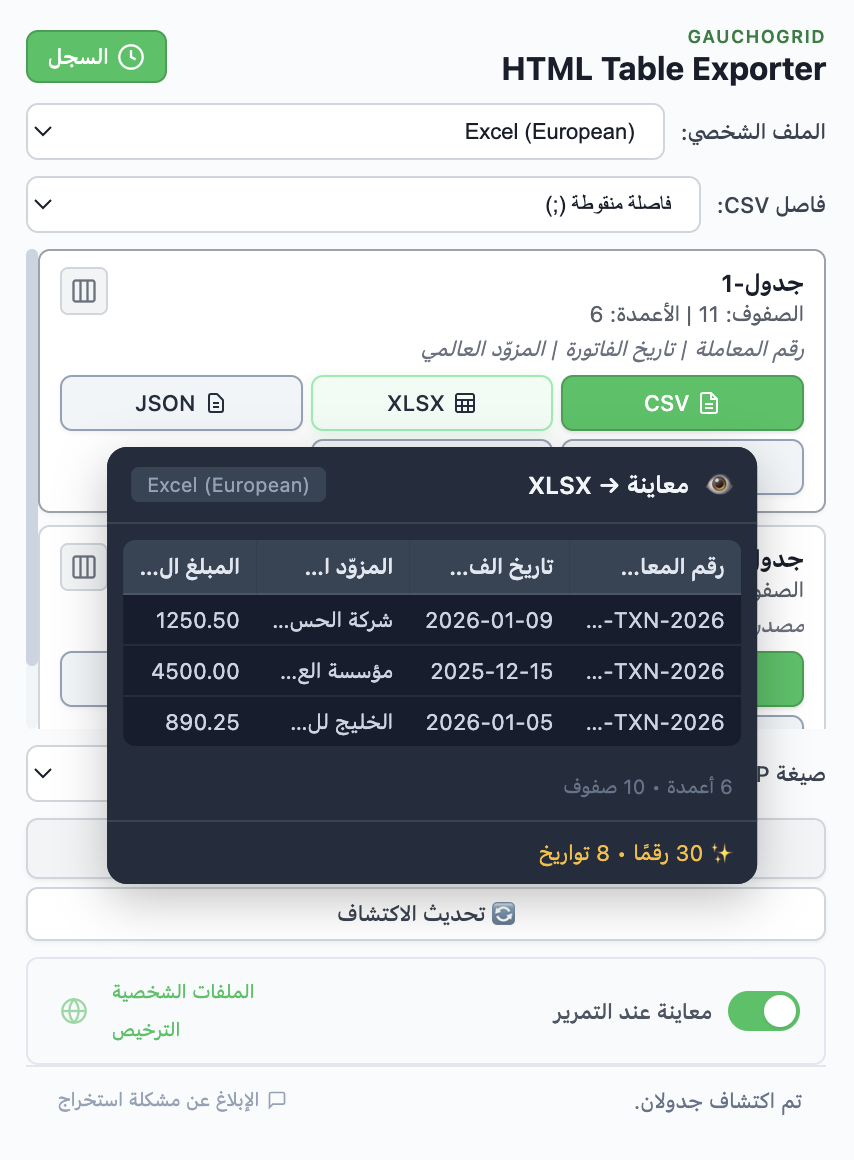Select the Excel (European) badge in the preview
The height and width of the screenshot is (1160, 854).
228,484
